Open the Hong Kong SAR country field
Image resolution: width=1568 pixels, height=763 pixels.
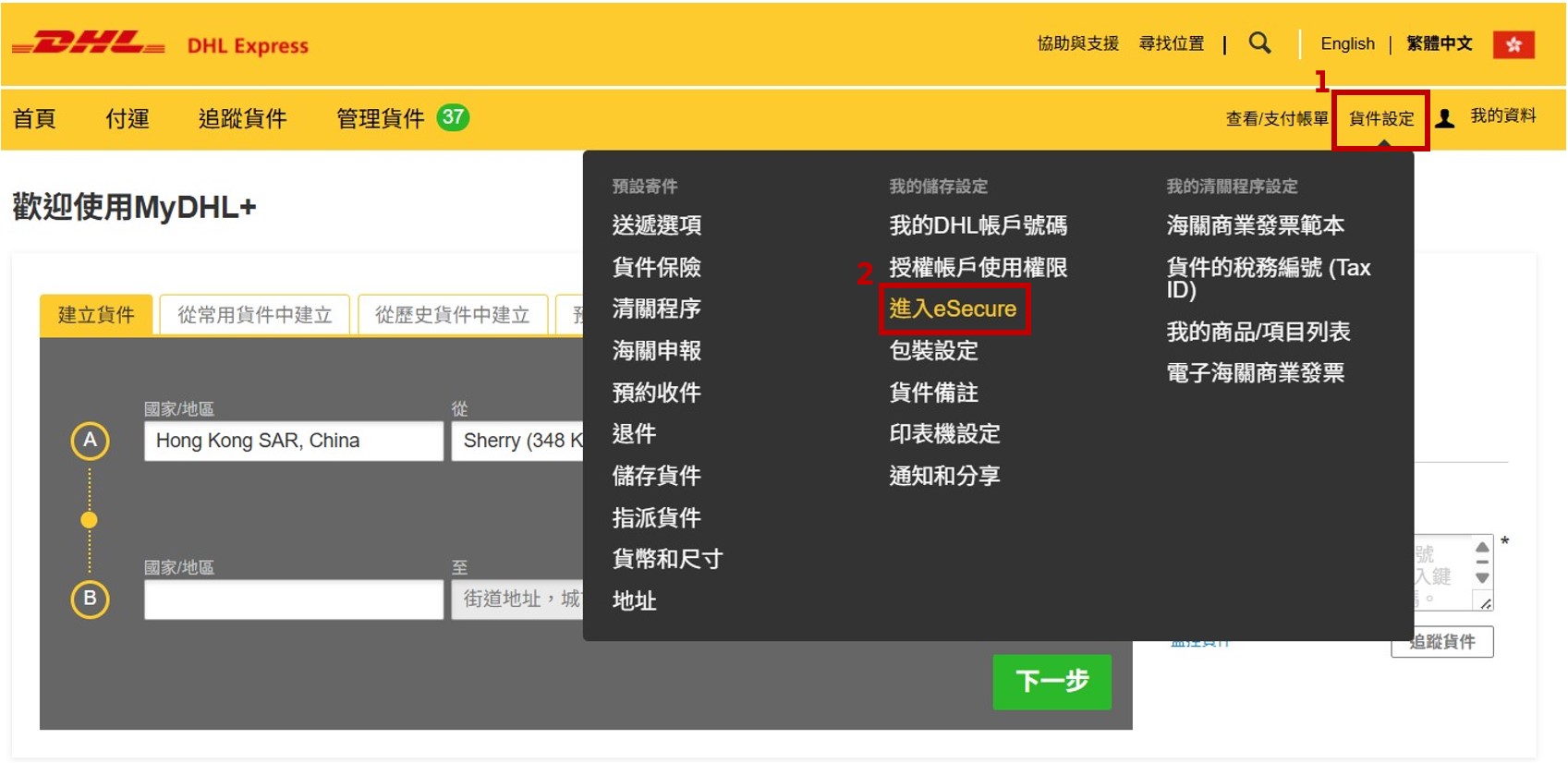click(x=293, y=441)
